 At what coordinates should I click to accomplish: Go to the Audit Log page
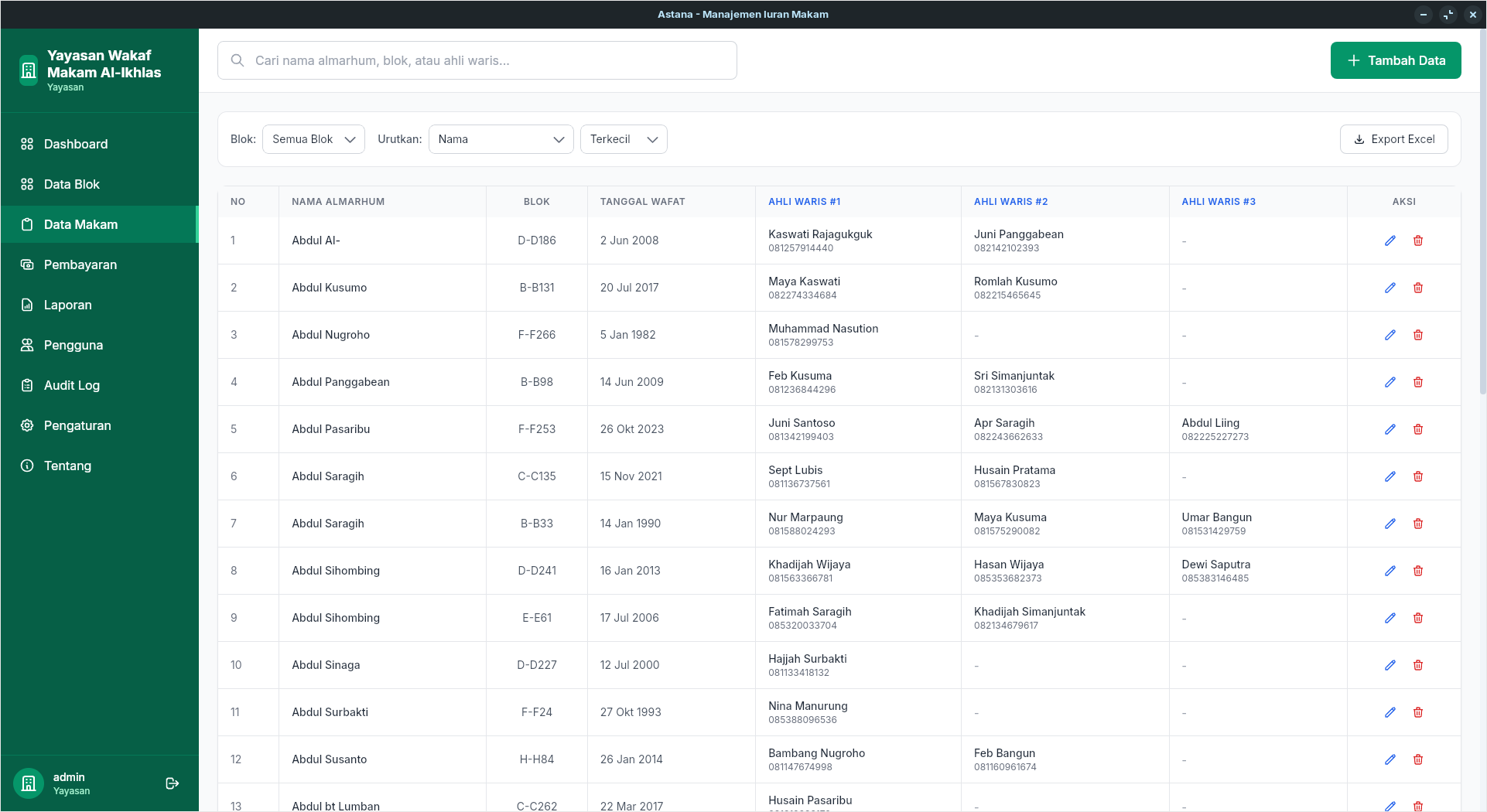point(72,385)
